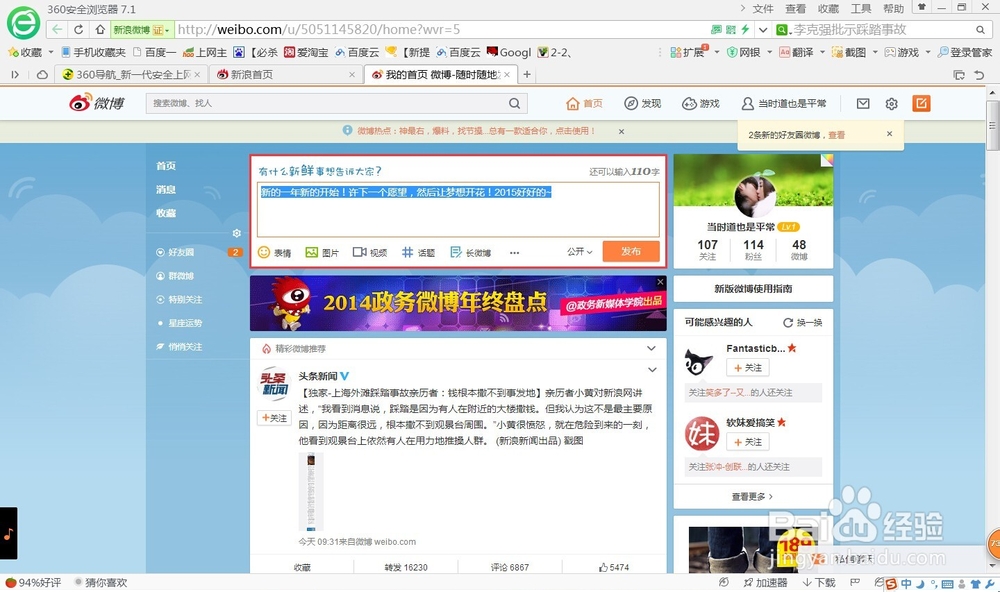Open the 头条新闻 post image thumbnail

(311, 491)
